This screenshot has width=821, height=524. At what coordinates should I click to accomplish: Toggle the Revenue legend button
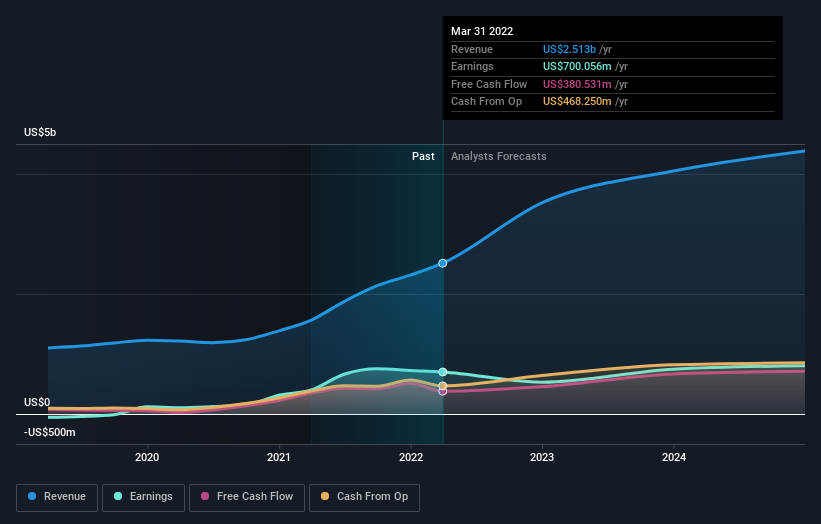[x=57, y=497]
